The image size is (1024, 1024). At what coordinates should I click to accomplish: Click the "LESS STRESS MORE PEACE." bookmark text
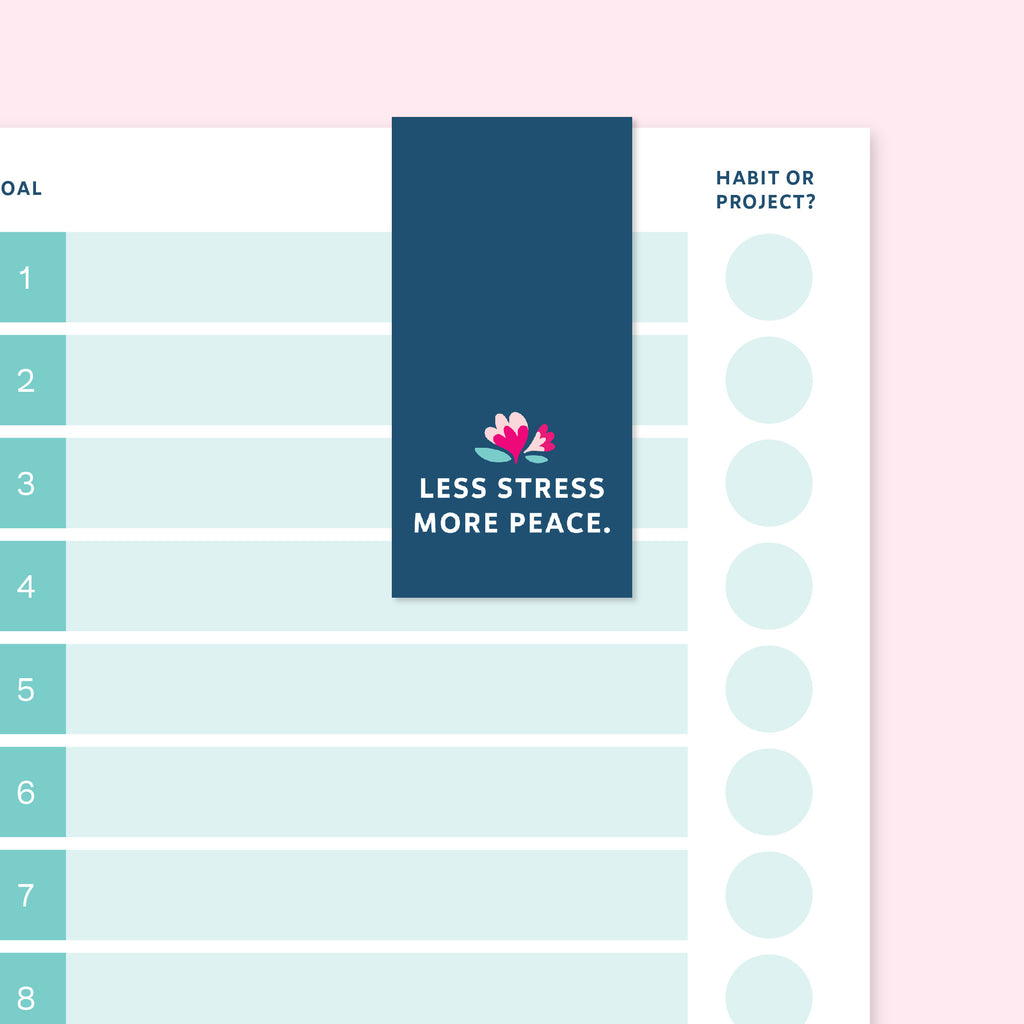point(512,505)
